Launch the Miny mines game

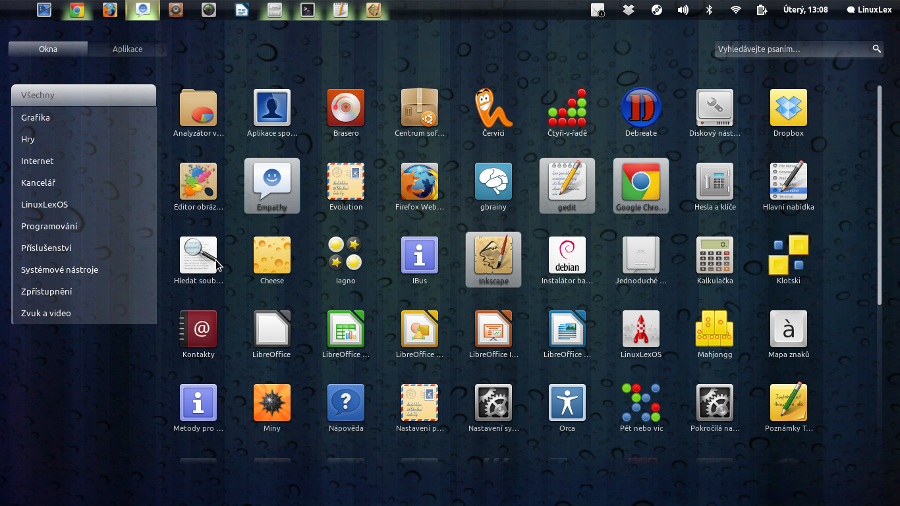[272, 407]
